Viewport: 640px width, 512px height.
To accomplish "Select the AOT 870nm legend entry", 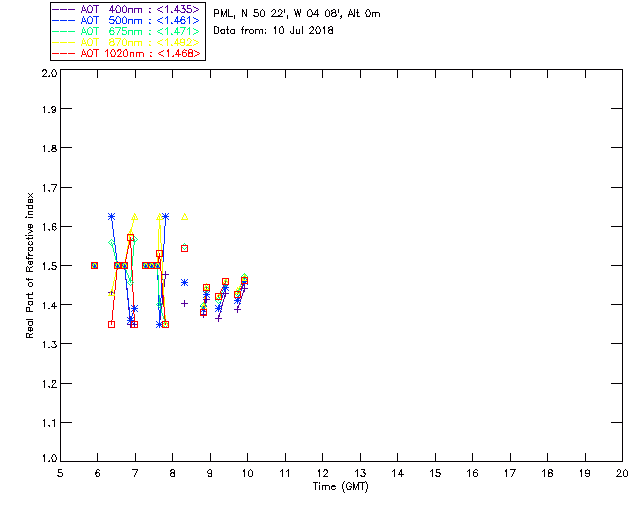I will (x=126, y=42).
